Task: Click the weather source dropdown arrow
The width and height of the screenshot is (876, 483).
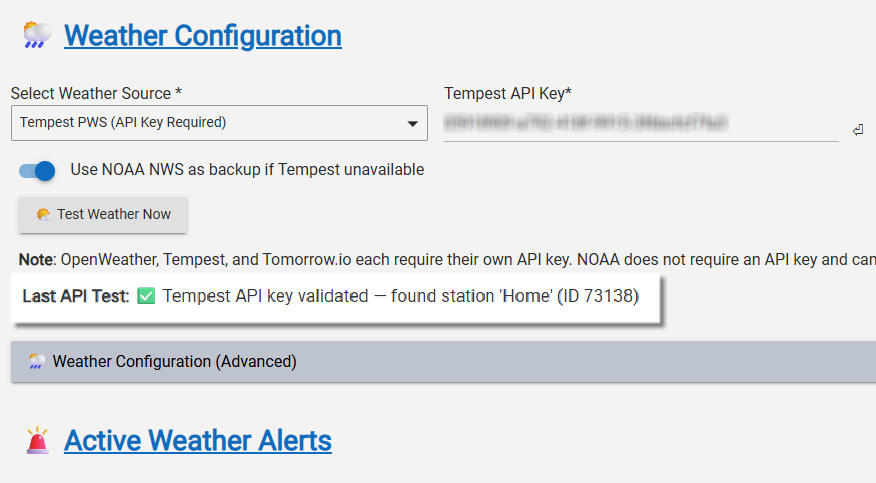Action: click(412, 124)
